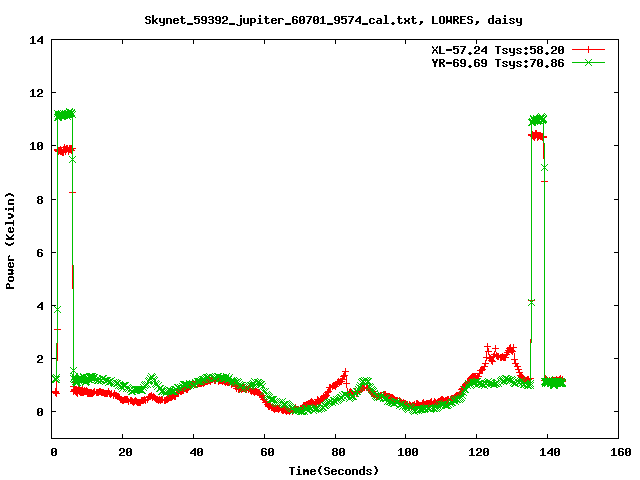Click the Power (Kelvin) y-axis label

10,240
